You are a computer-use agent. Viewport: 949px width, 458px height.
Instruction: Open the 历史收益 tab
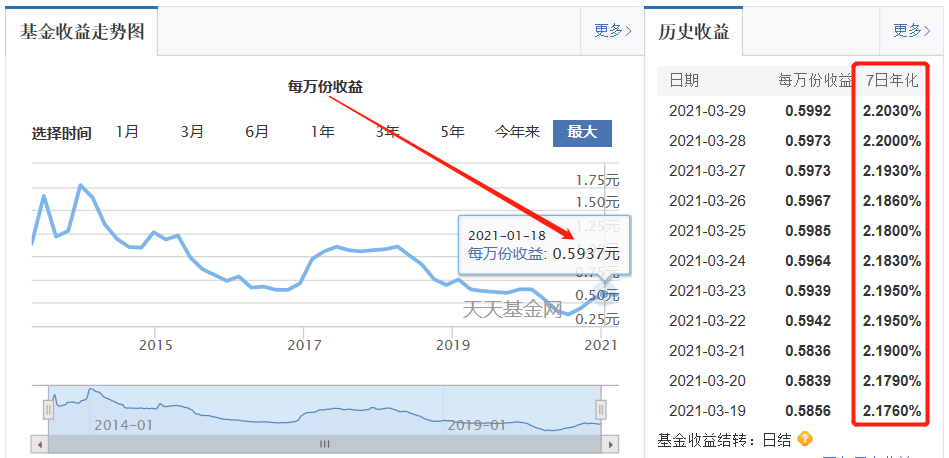(x=694, y=31)
